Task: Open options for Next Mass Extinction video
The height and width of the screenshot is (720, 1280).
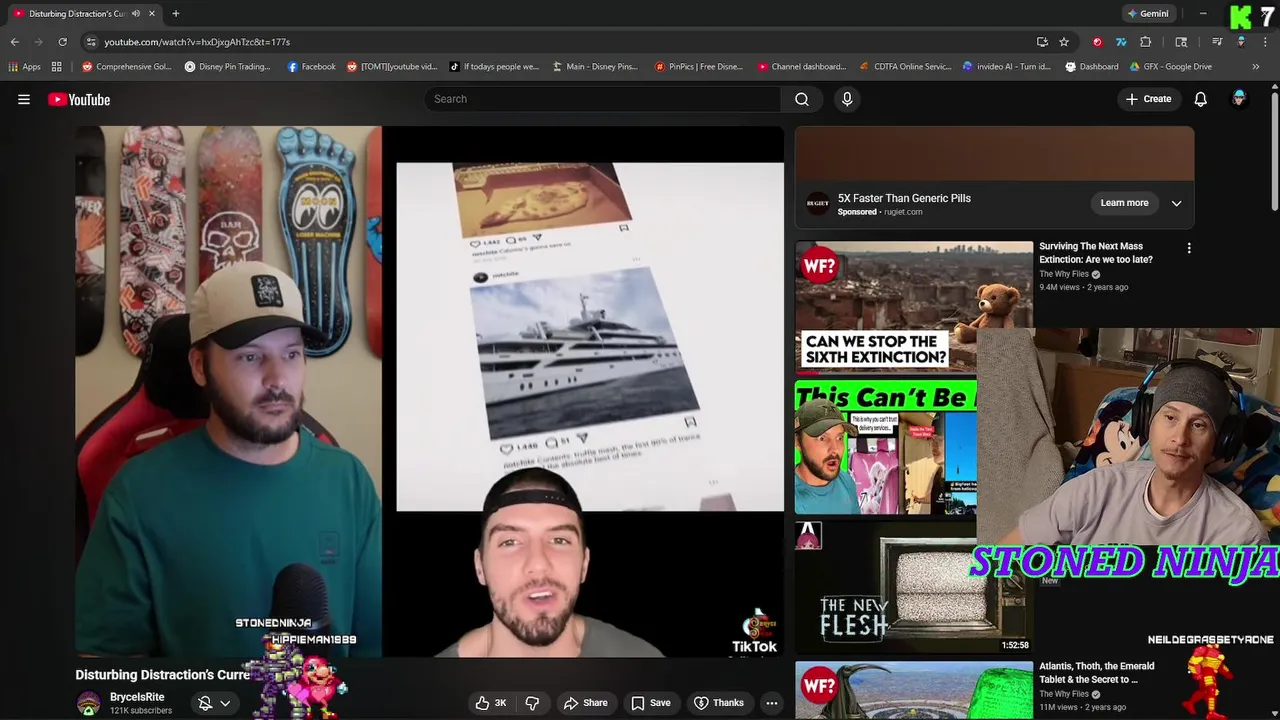Action: pyautogui.click(x=1189, y=248)
